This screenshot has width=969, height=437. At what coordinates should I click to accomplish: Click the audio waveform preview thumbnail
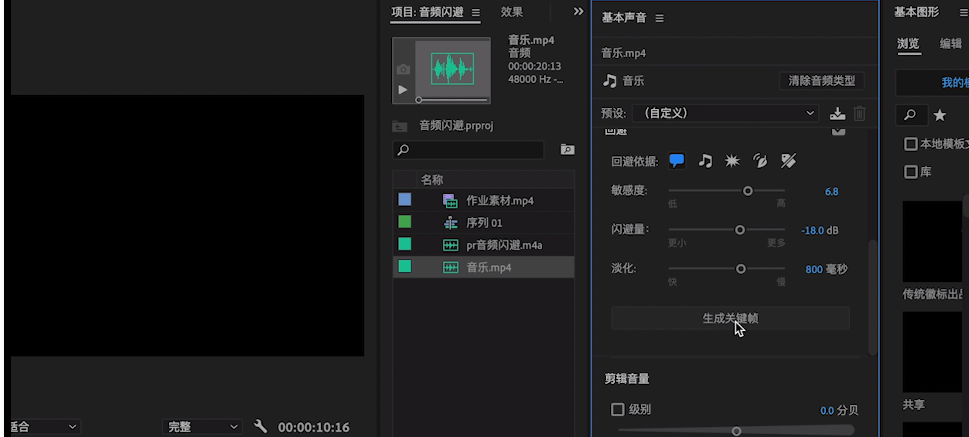[453, 68]
